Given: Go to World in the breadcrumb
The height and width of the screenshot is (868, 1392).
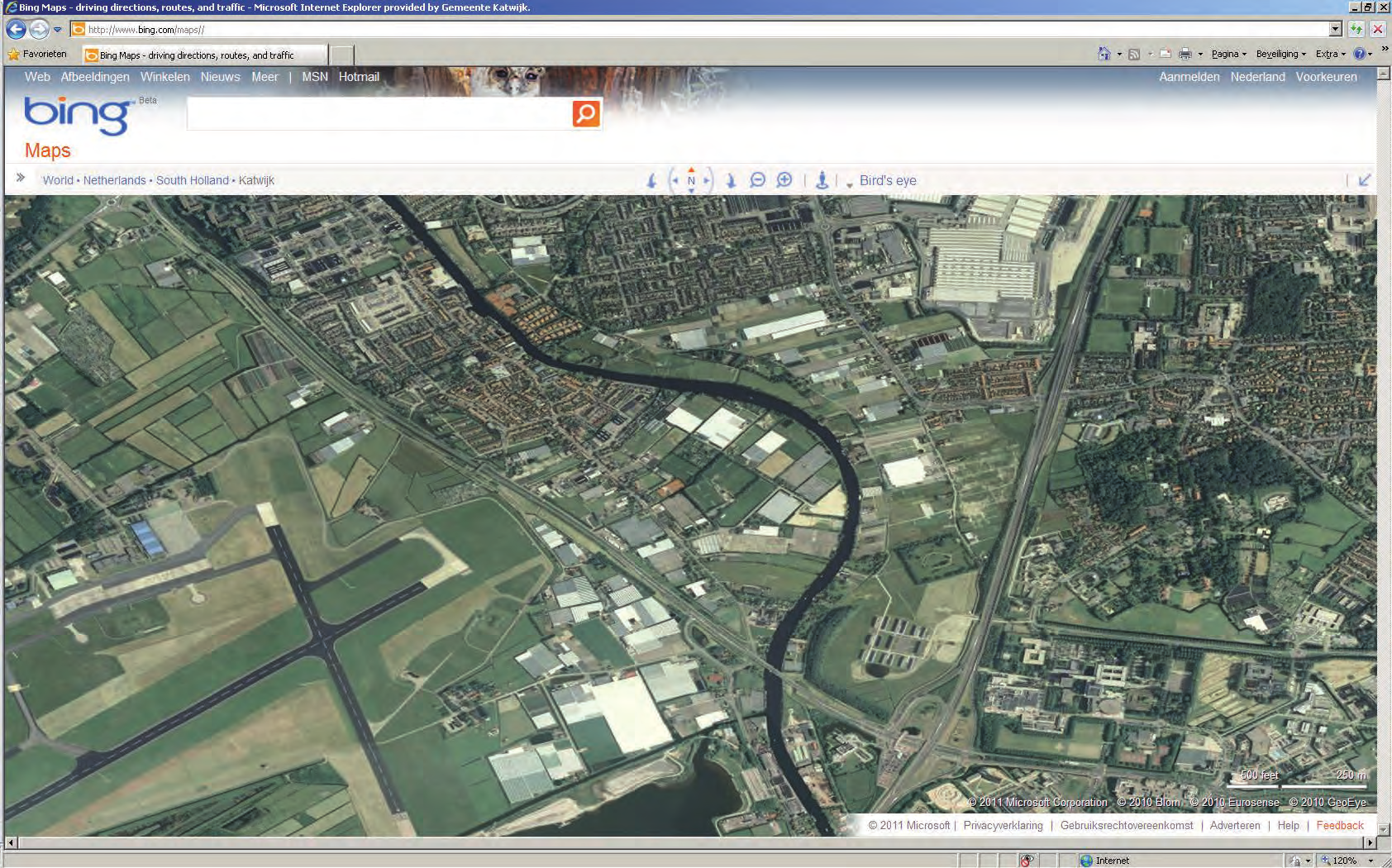Looking at the screenshot, I should coord(58,180).
